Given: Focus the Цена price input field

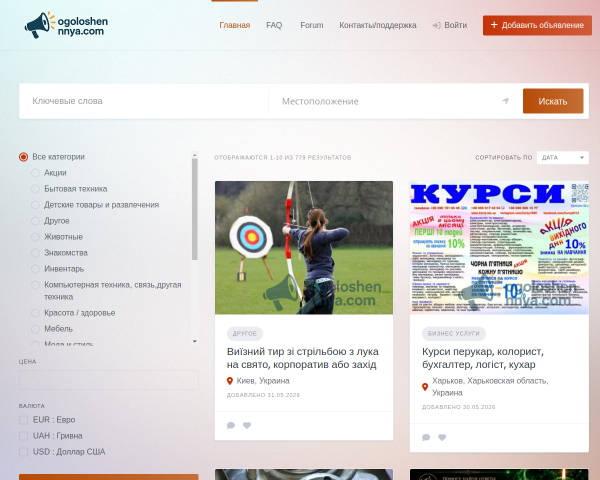Looking at the screenshot, I should [x=109, y=380].
